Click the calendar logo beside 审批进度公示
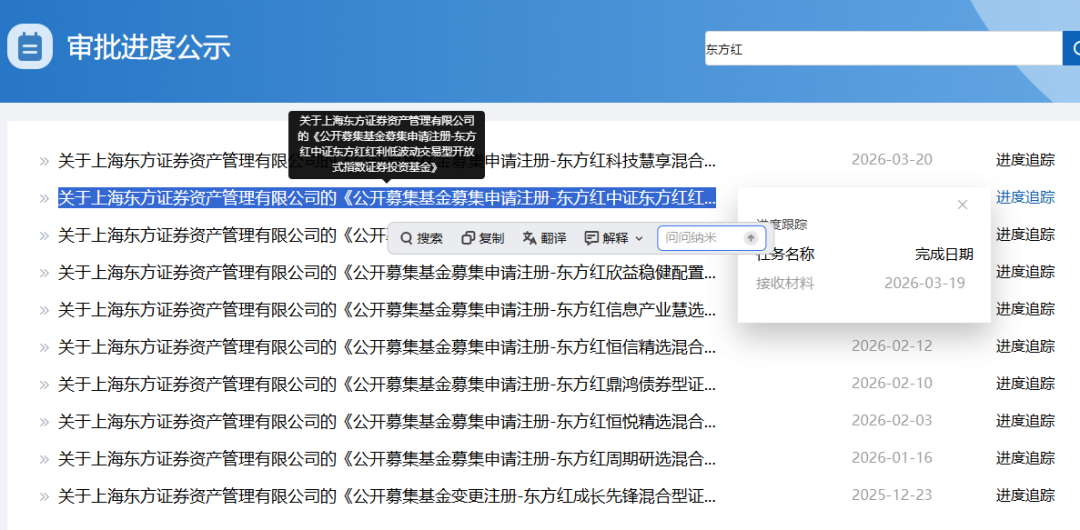Viewport: 1080px width, 530px height. pyautogui.click(x=30, y=46)
